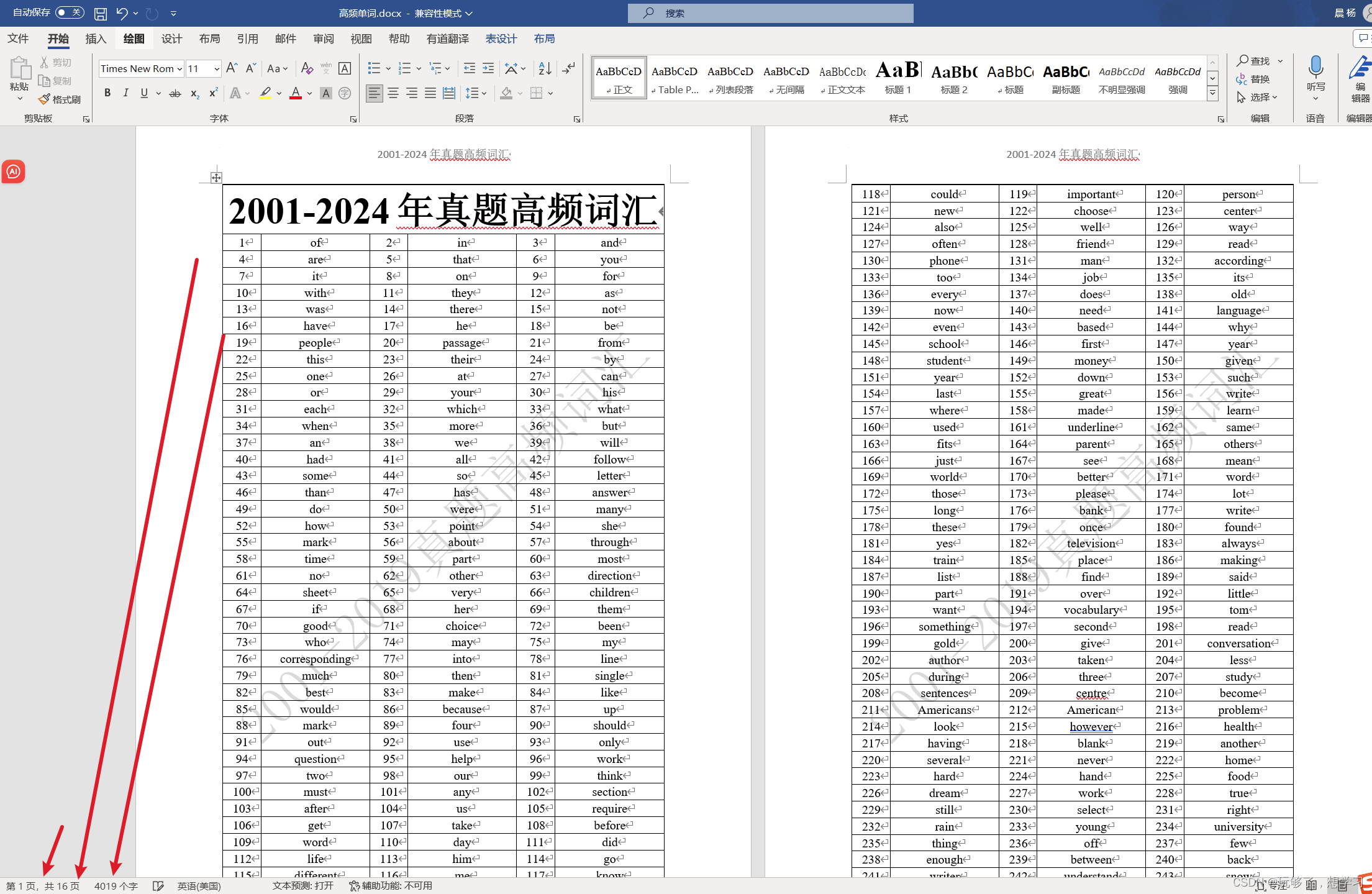Click the table move handle at top-left
The height and width of the screenshot is (894, 1372).
pyautogui.click(x=216, y=178)
